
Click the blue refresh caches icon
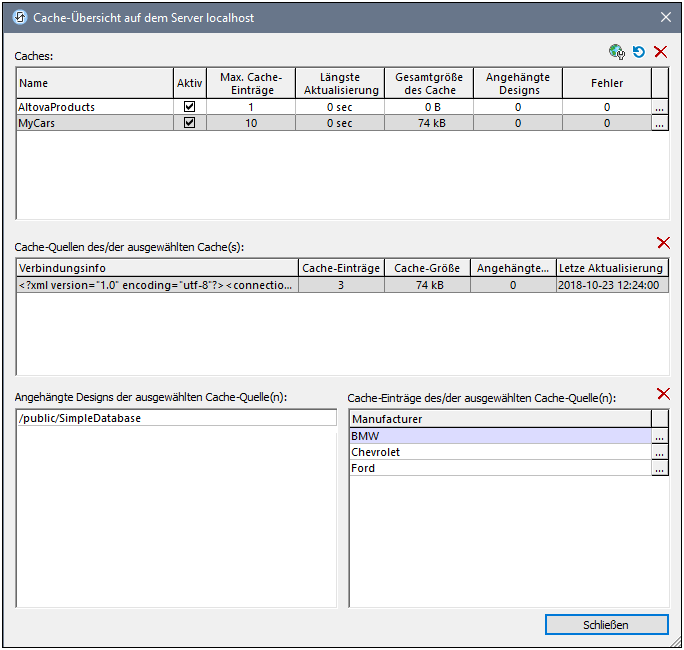point(639,52)
